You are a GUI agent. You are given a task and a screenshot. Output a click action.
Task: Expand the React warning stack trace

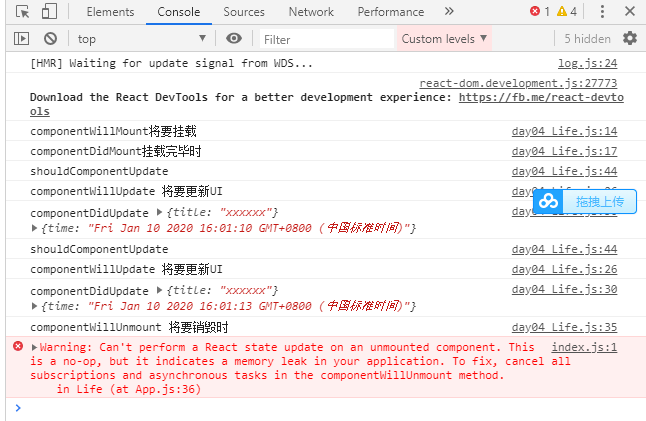point(35,347)
